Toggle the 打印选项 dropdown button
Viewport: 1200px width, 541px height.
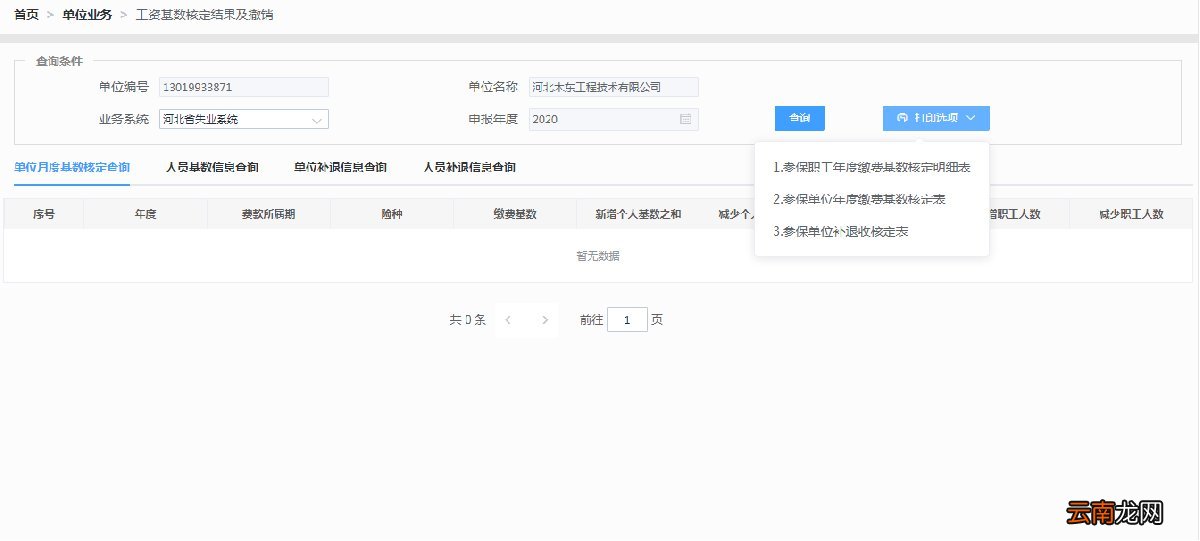pos(936,118)
